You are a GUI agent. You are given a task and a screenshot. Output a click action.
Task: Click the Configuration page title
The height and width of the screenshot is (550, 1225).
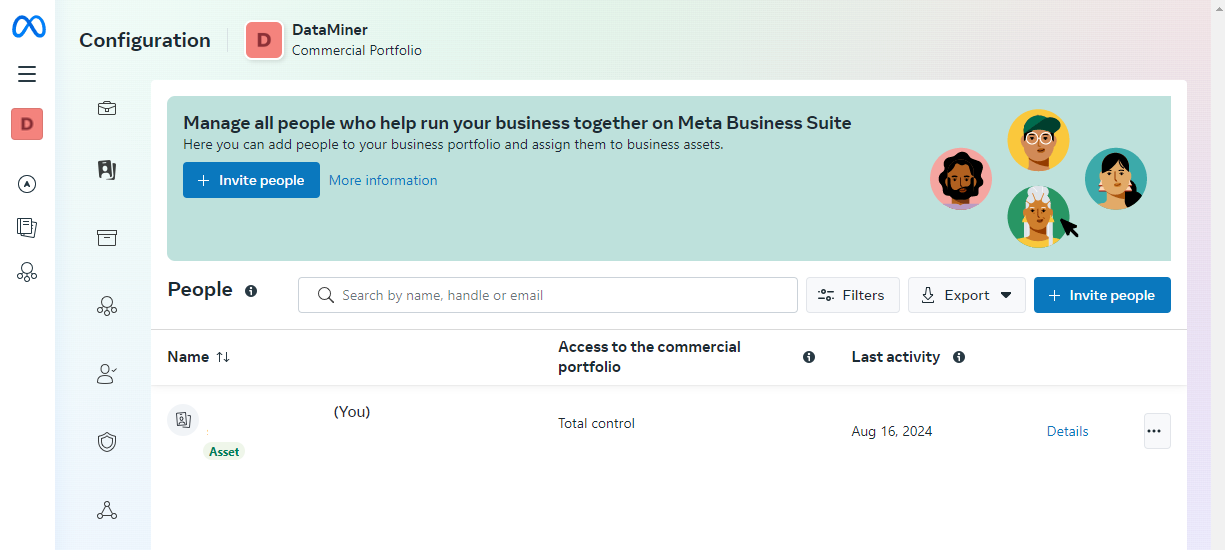(145, 40)
